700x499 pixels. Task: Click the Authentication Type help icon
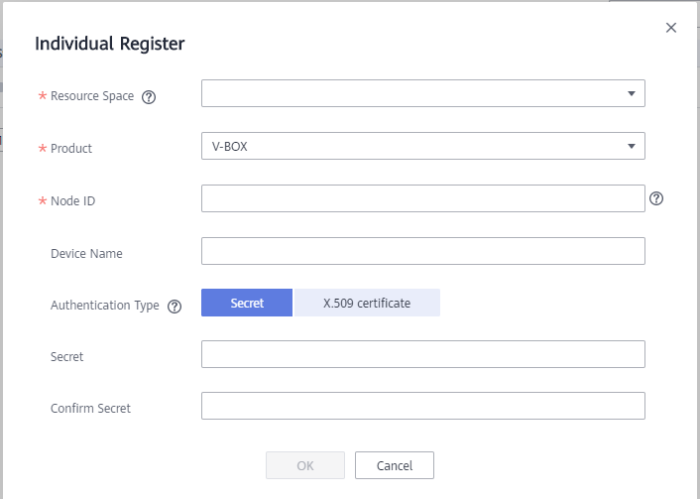[175, 306]
